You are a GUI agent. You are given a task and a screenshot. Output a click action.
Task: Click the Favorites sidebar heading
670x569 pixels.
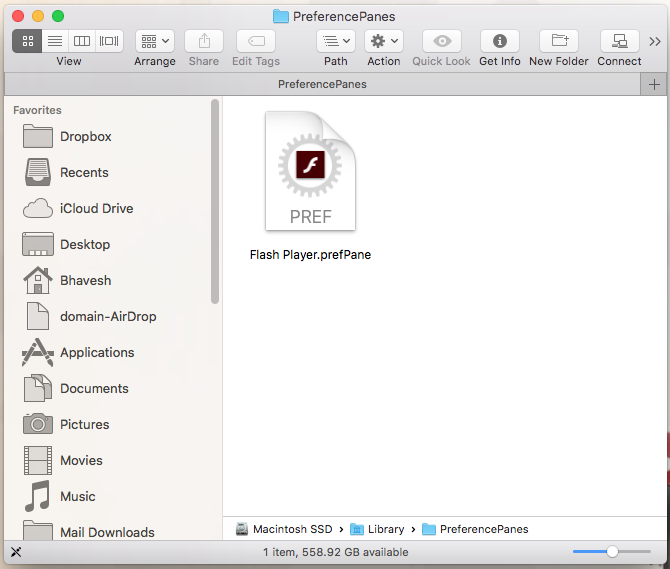(37, 110)
